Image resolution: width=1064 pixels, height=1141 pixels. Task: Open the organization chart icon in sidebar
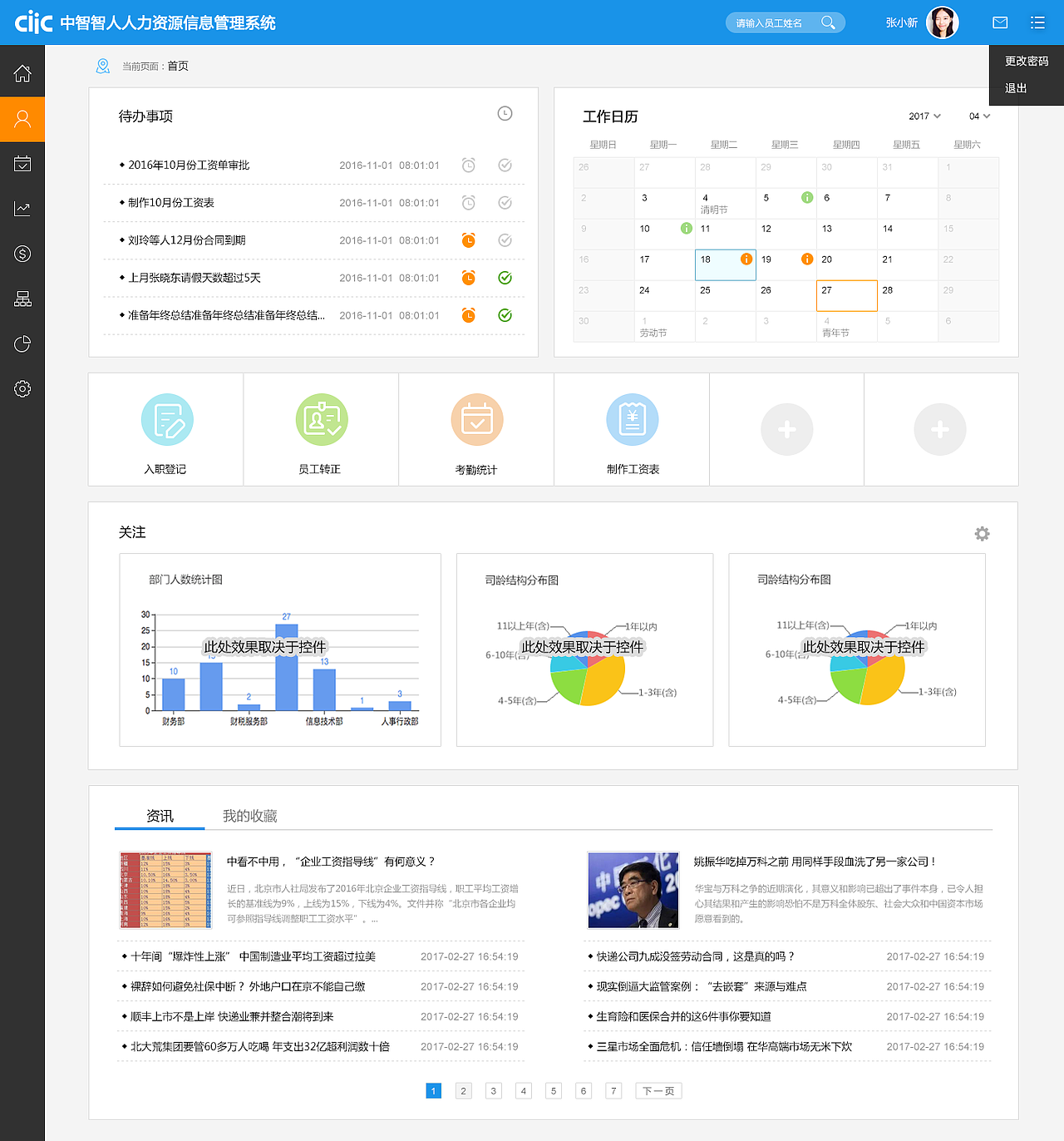22,299
